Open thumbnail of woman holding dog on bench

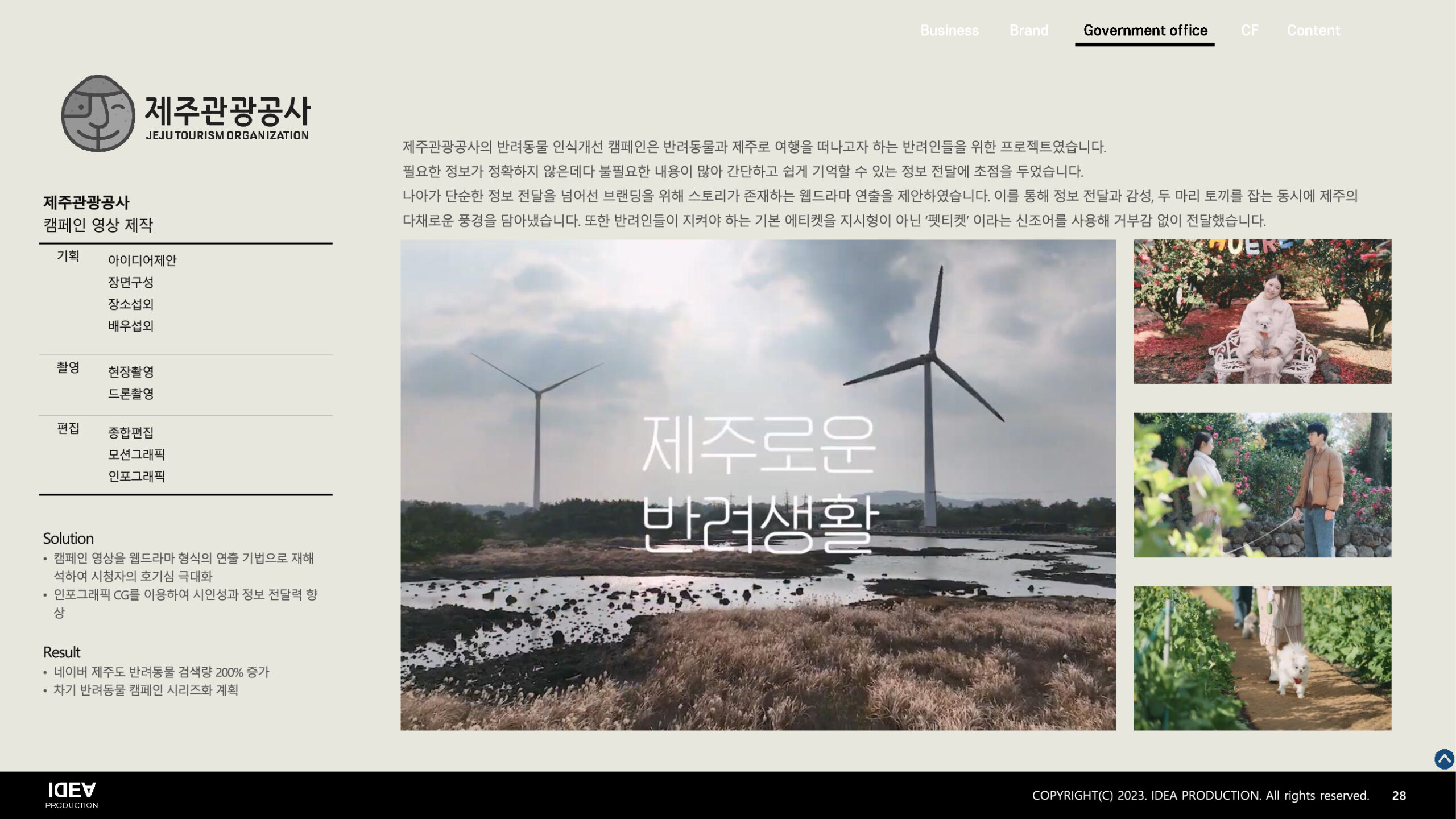point(1262,311)
